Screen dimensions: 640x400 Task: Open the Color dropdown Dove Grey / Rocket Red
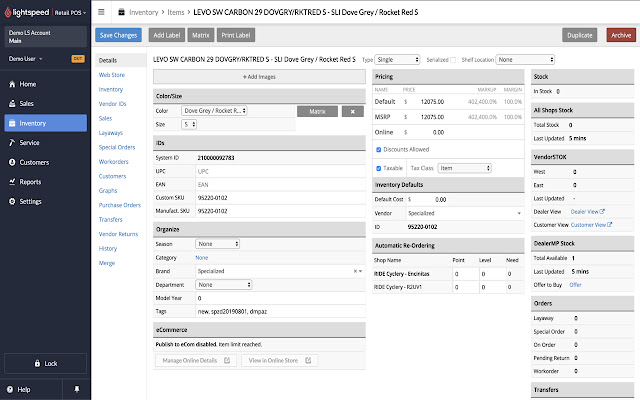[x=214, y=111]
